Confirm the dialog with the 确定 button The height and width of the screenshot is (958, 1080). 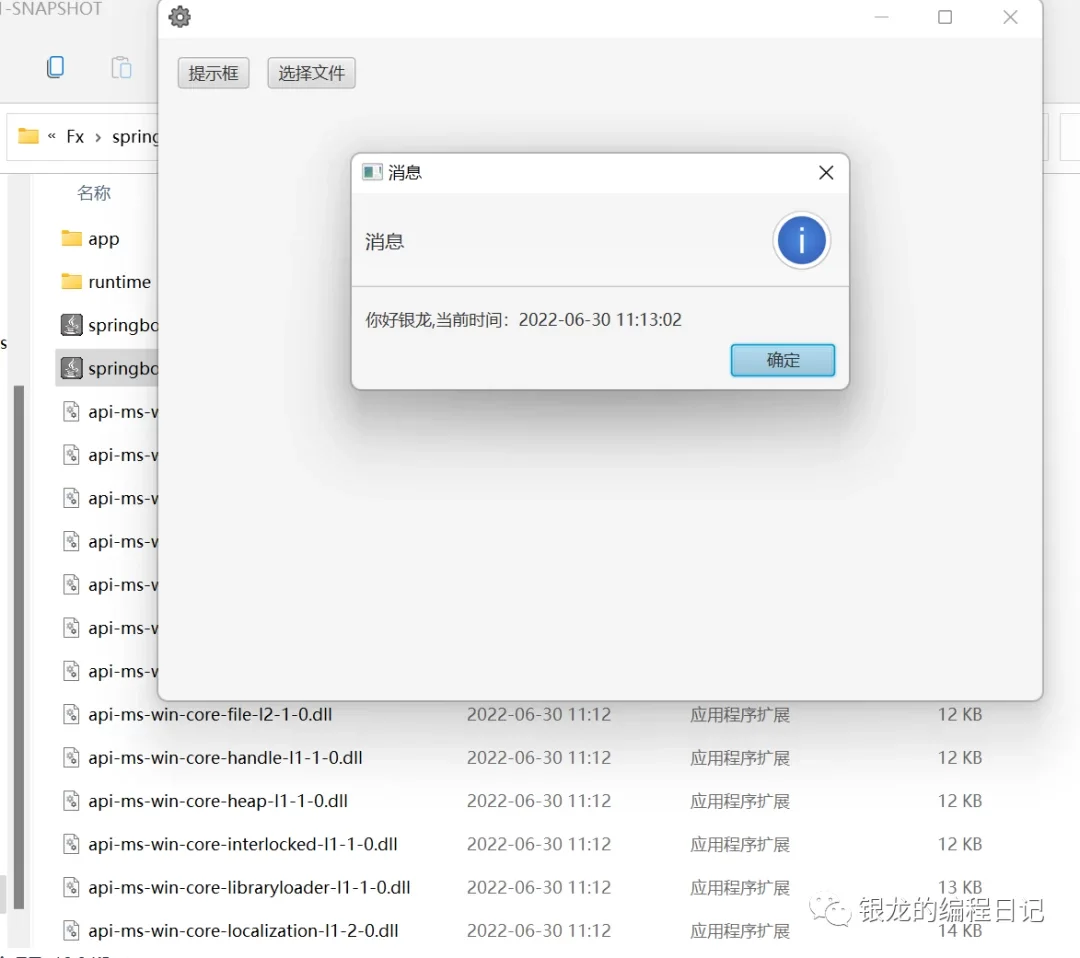pos(782,360)
